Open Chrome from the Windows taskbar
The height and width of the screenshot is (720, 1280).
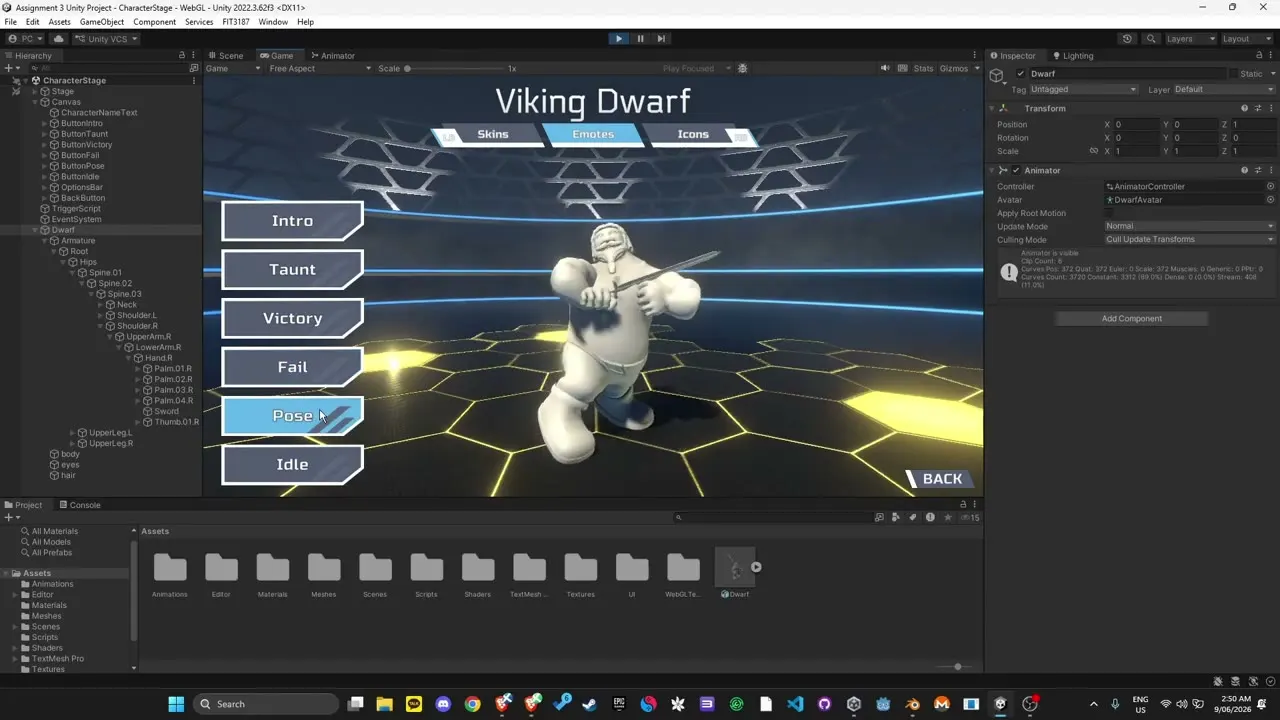(472, 704)
